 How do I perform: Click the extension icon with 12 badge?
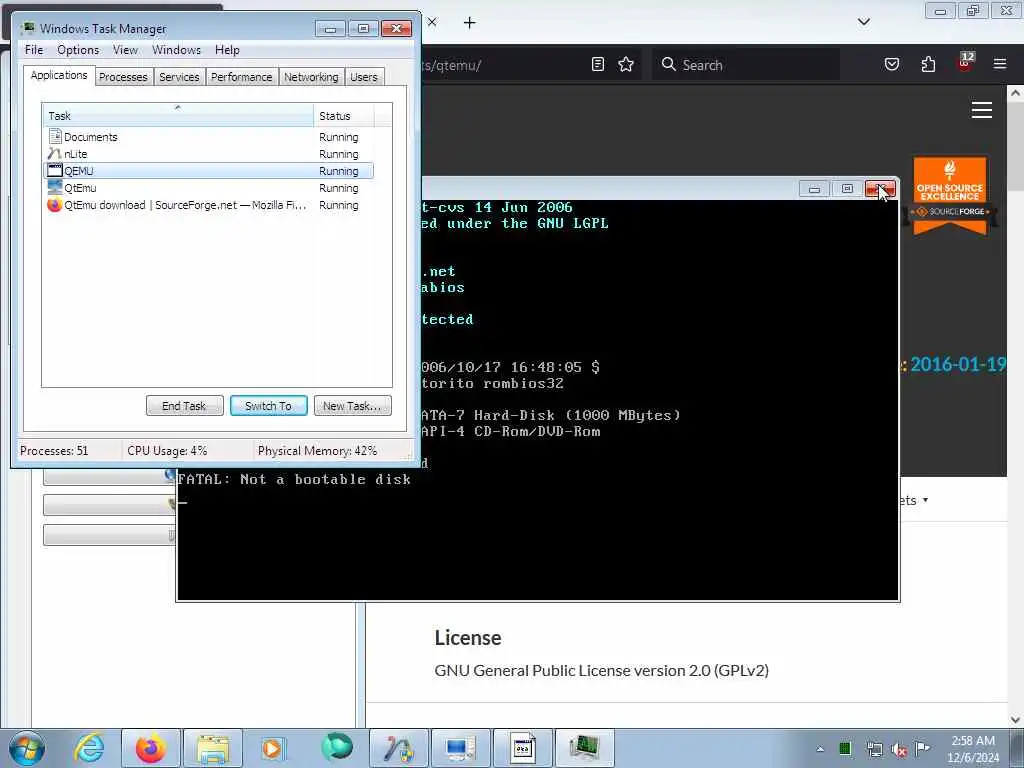(x=965, y=62)
